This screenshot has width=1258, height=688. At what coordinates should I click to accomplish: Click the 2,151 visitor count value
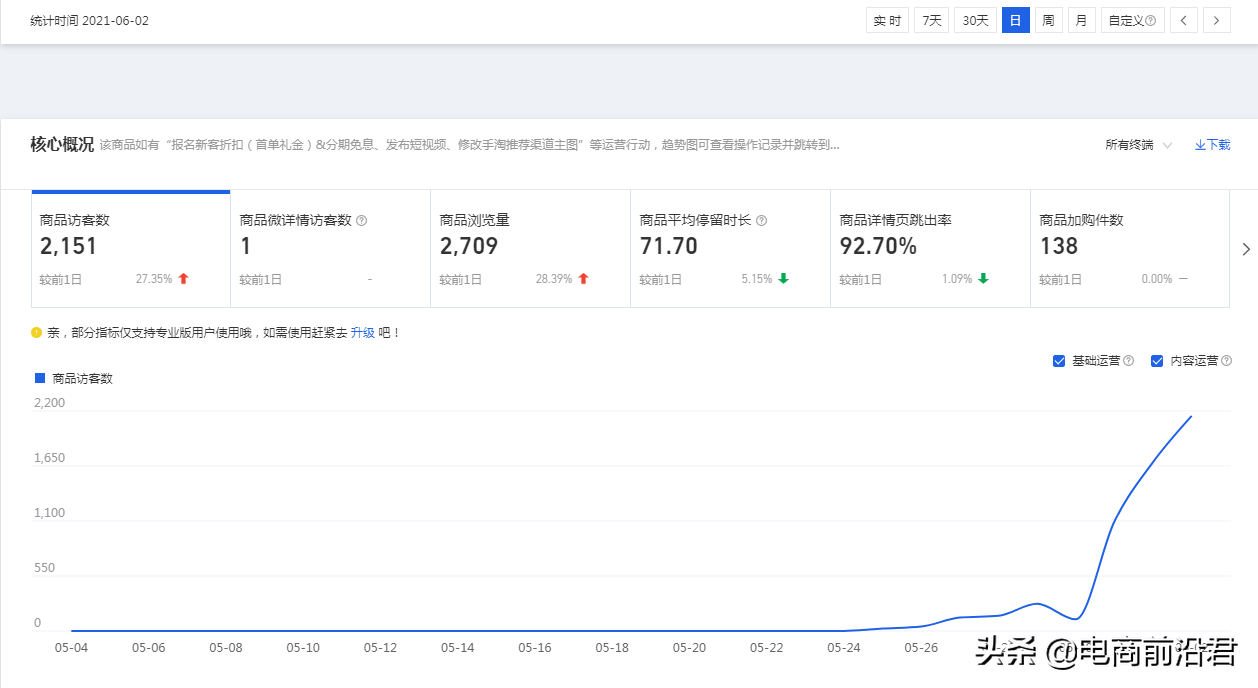pos(69,246)
